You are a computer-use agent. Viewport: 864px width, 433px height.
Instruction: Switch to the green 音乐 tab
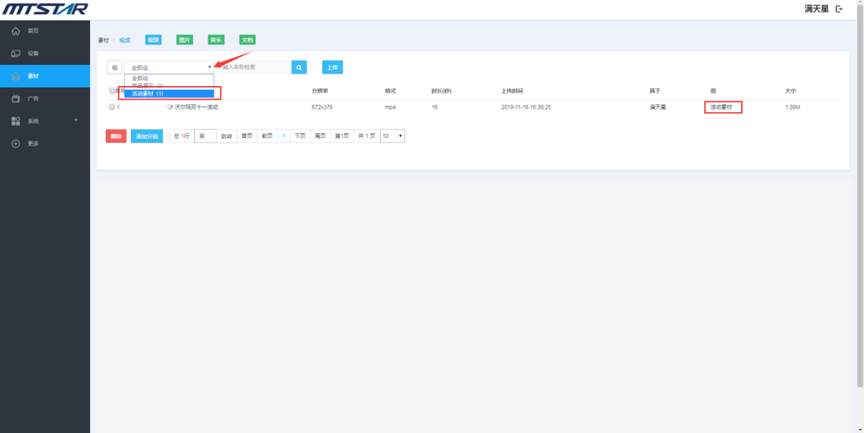pos(216,40)
